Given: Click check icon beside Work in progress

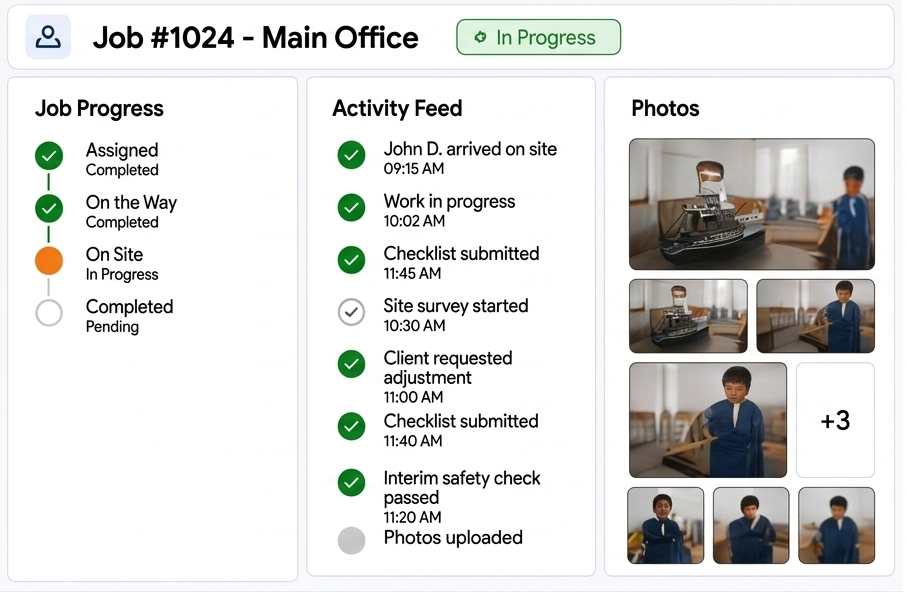Looking at the screenshot, I should (x=351, y=207).
